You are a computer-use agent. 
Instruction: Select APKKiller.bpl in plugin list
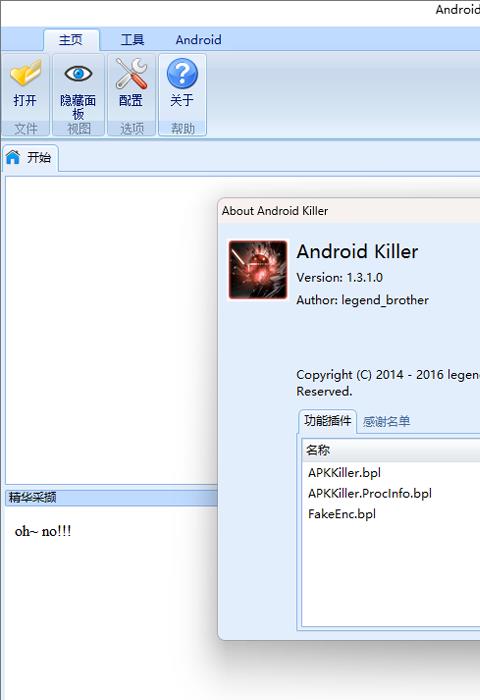tap(344, 472)
